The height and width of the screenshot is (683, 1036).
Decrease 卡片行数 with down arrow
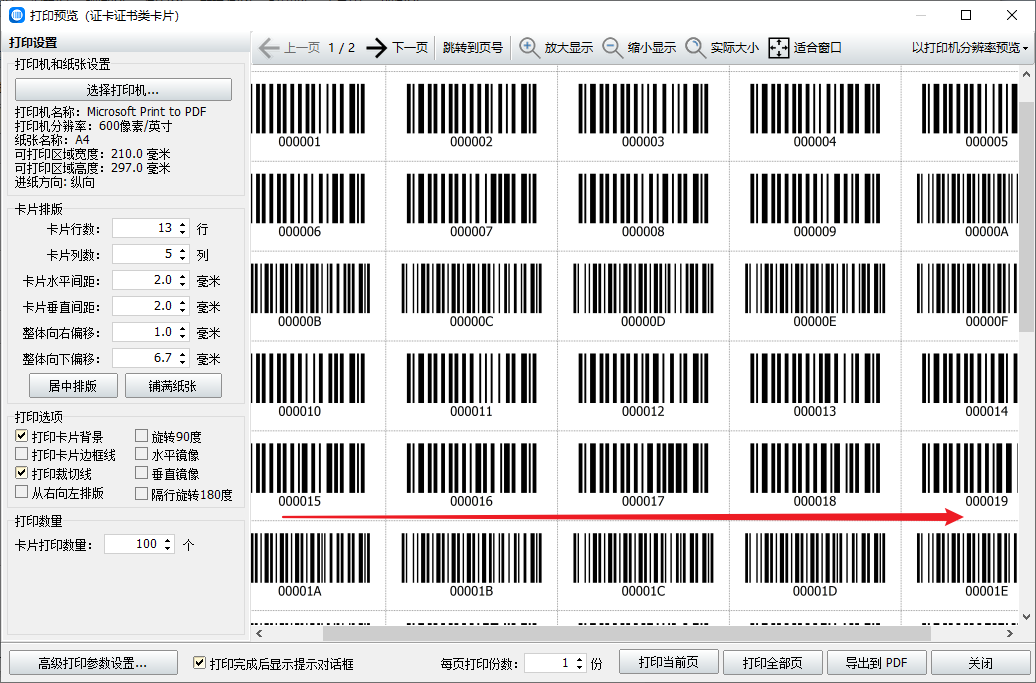pyautogui.click(x=183, y=233)
